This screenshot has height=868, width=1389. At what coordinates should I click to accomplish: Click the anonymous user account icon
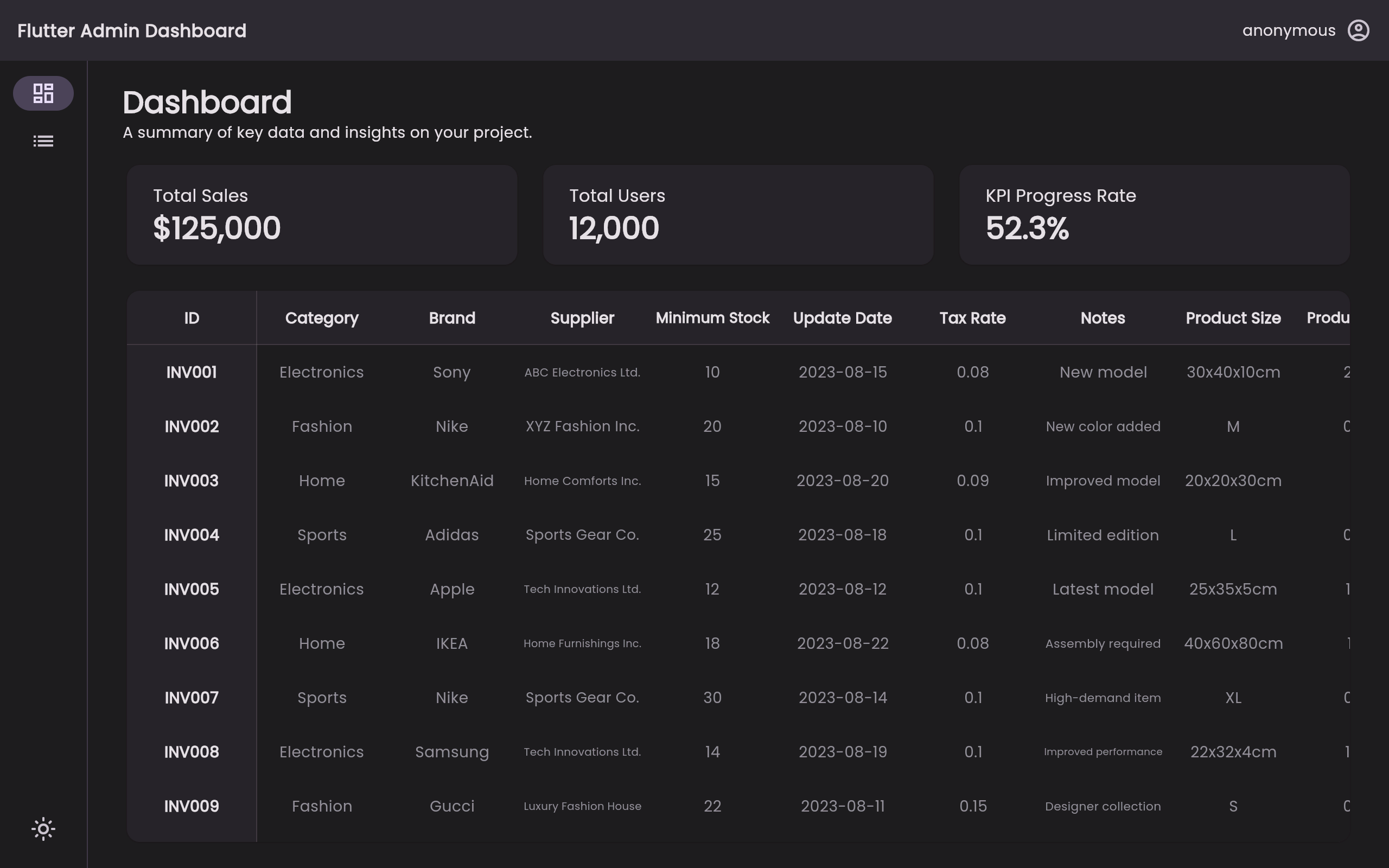pyautogui.click(x=1358, y=30)
